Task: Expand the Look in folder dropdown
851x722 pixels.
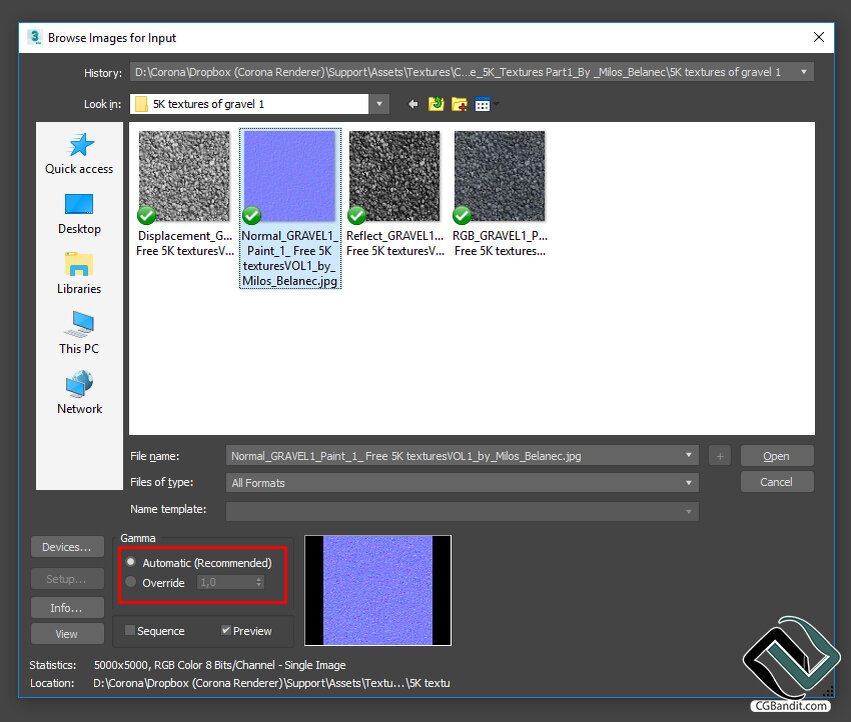Action: (379, 104)
